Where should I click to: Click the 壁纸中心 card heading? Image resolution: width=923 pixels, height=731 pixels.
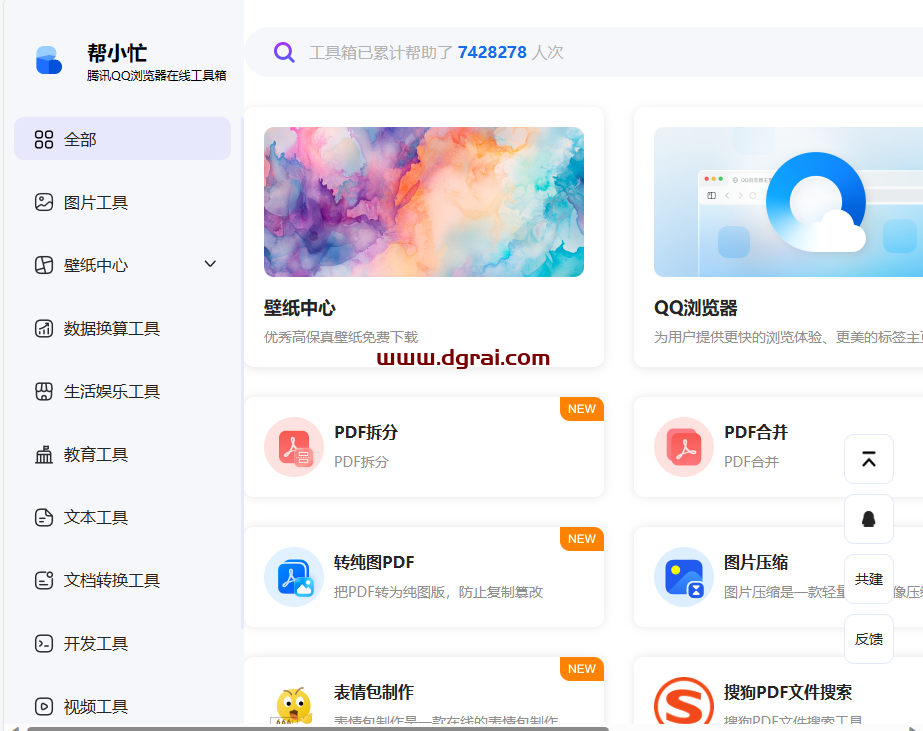coord(300,308)
